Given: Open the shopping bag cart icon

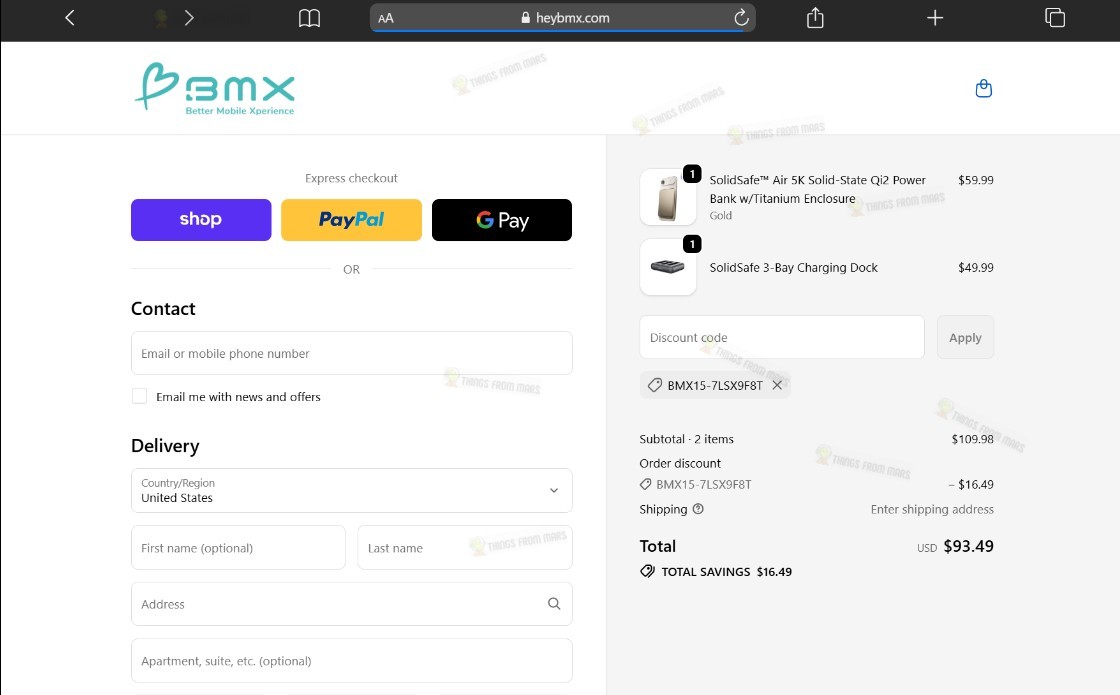Looking at the screenshot, I should [x=984, y=89].
